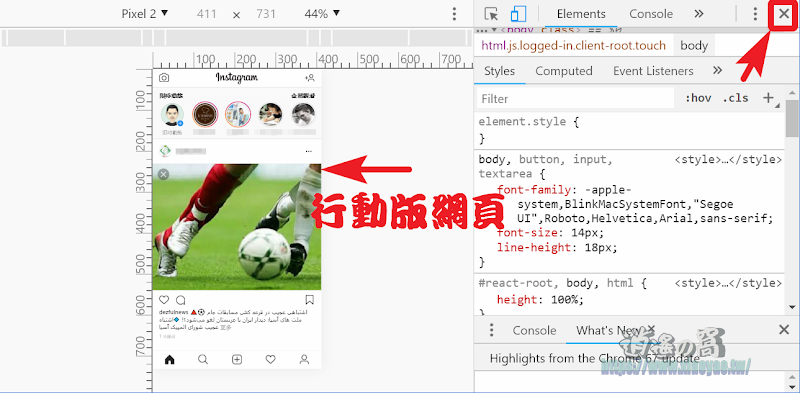
Task: Switch to the Event Listeners tab
Action: click(x=653, y=71)
